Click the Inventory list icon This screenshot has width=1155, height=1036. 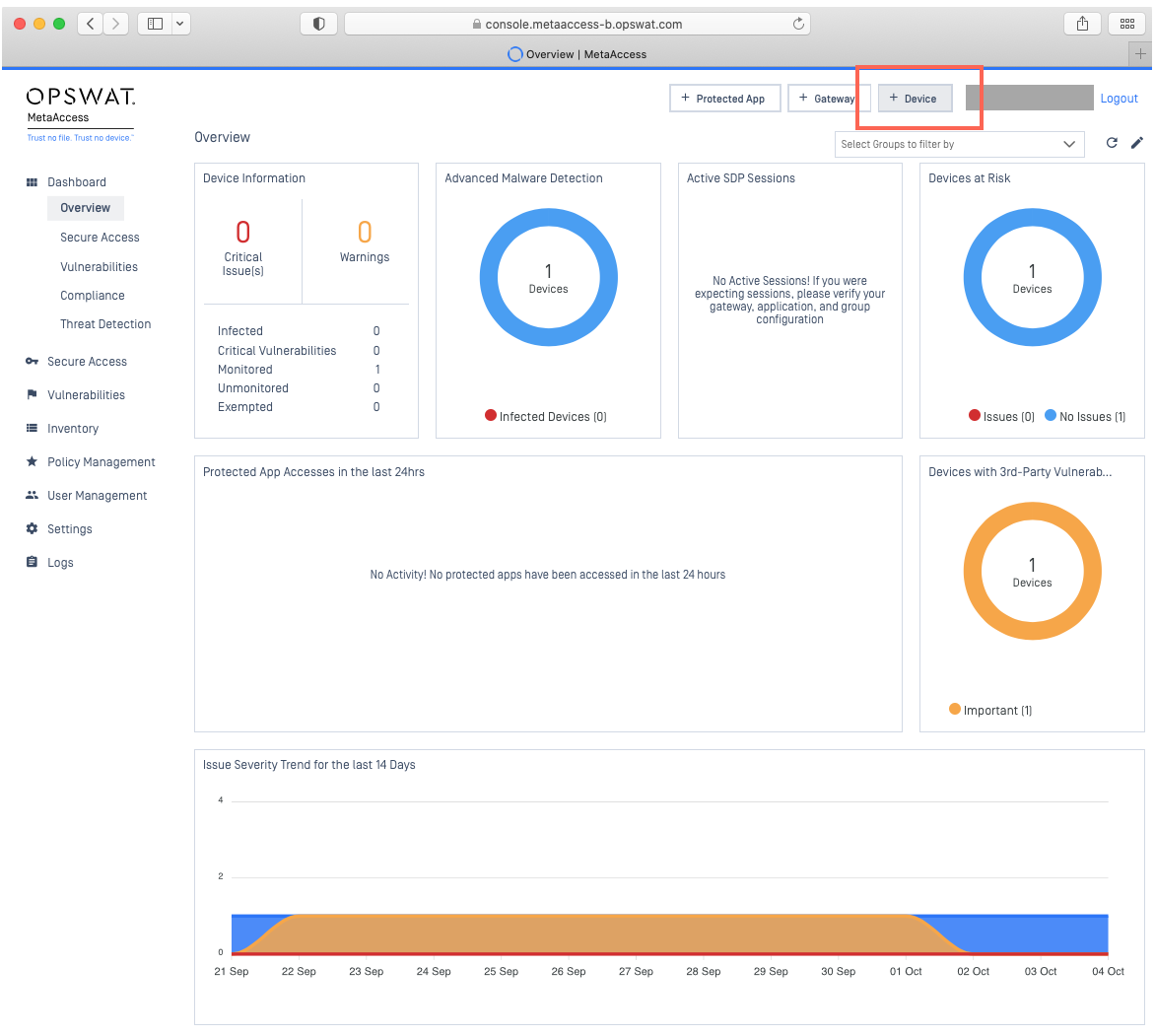[32, 429]
